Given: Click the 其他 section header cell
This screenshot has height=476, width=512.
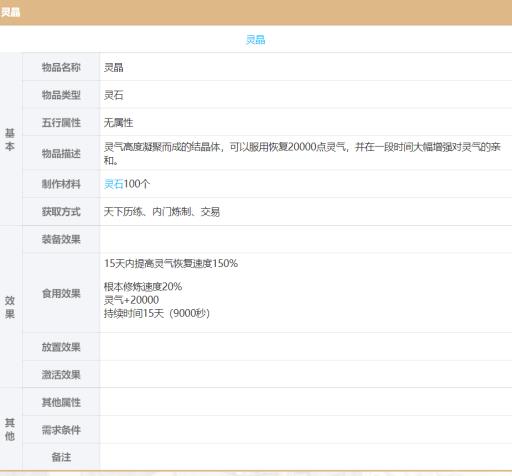Looking at the screenshot, I should [x=10, y=429].
